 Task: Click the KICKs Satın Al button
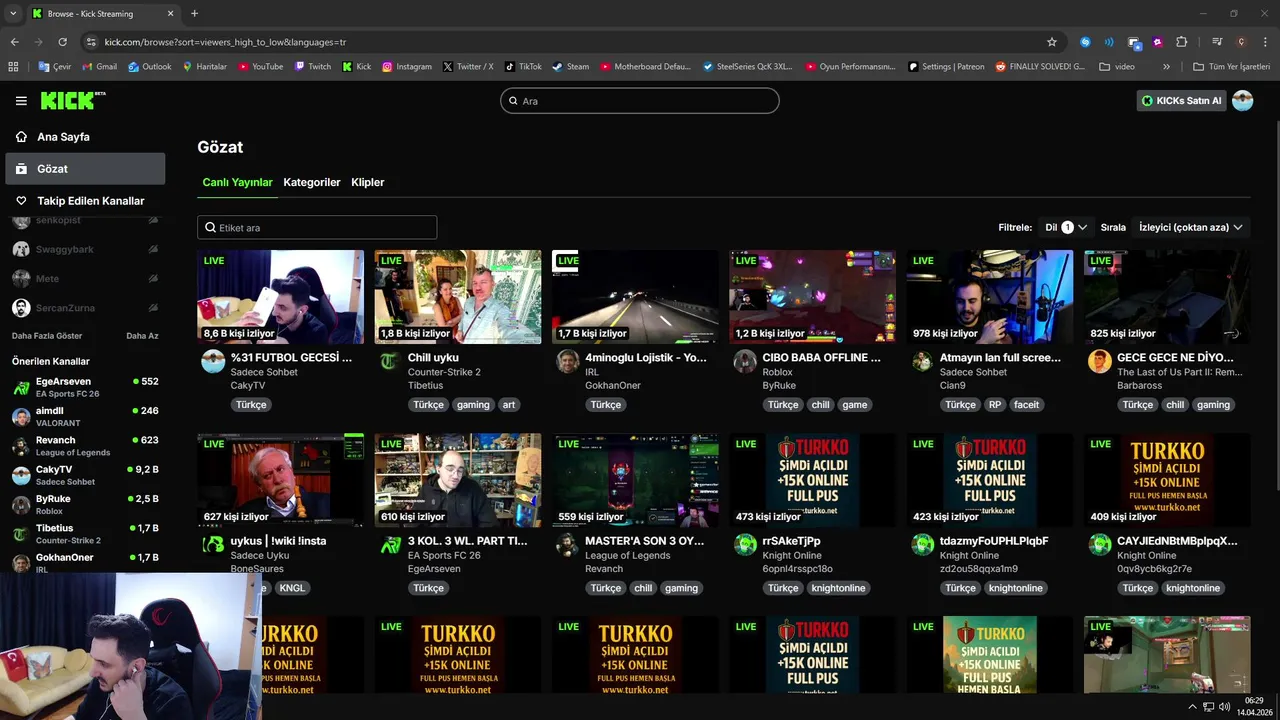coord(1182,101)
